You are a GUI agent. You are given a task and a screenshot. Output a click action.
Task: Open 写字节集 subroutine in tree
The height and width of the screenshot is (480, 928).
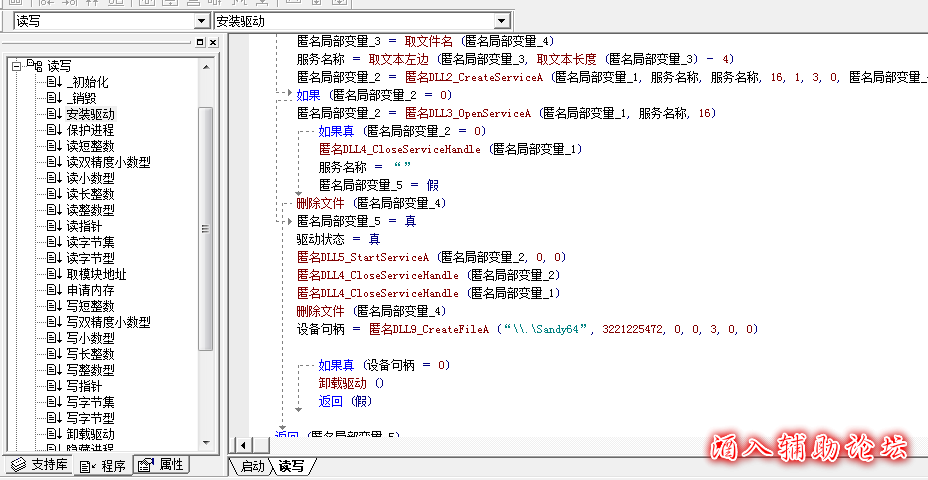pos(90,402)
